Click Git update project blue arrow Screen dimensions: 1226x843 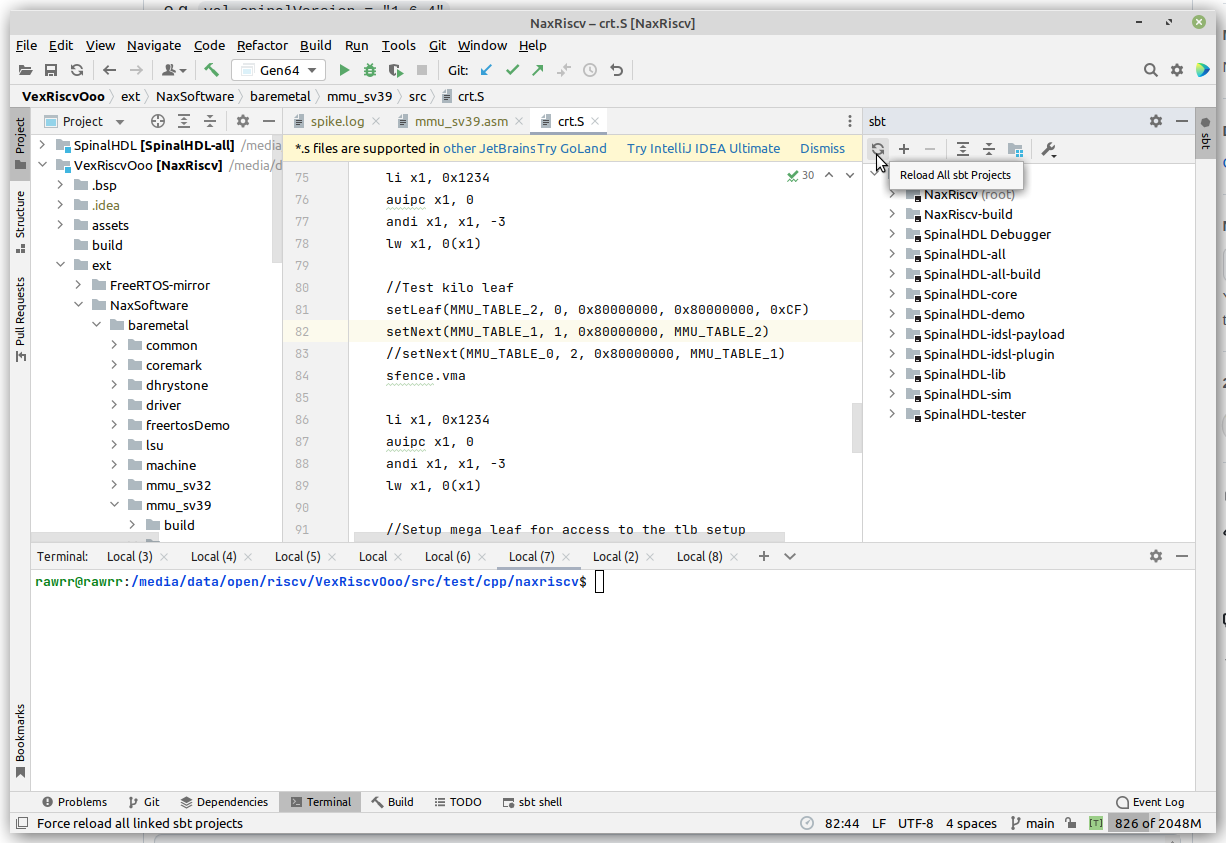[486, 70]
